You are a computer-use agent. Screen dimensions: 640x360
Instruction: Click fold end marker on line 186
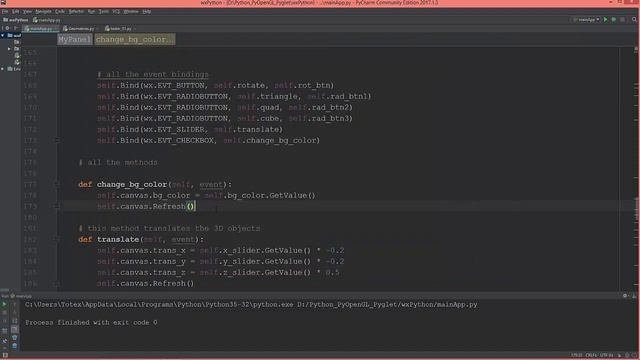(57, 284)
